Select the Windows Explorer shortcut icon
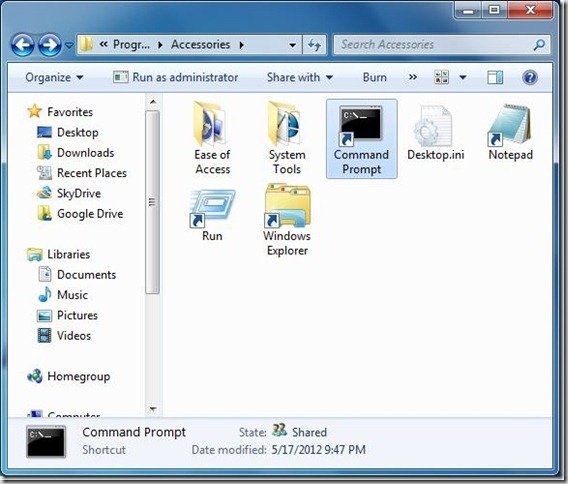Image resolution: width=568 pixels, height=484 pixels. coord(287,220)
